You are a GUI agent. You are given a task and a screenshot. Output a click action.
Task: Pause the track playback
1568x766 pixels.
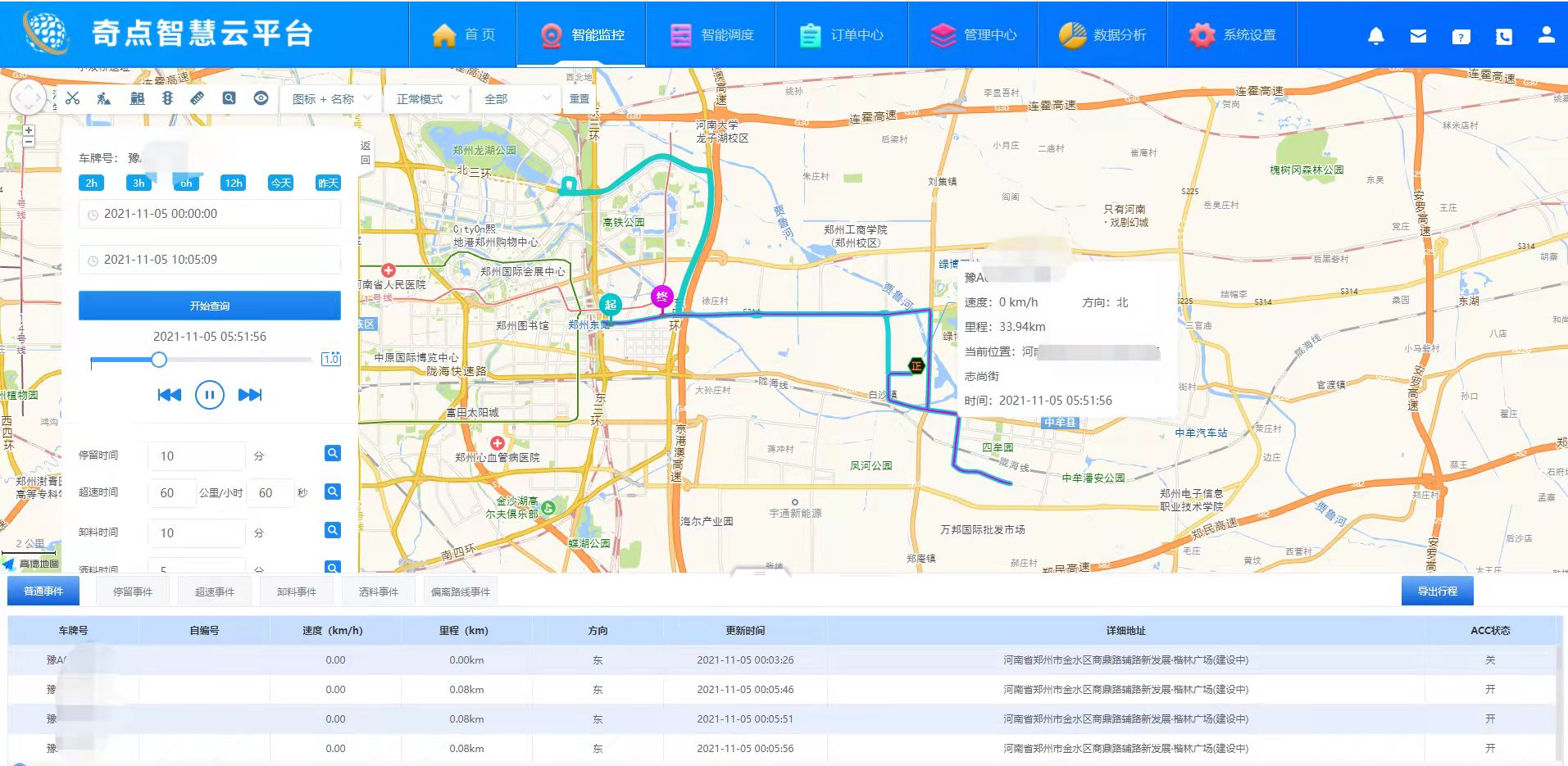point(209,395)
